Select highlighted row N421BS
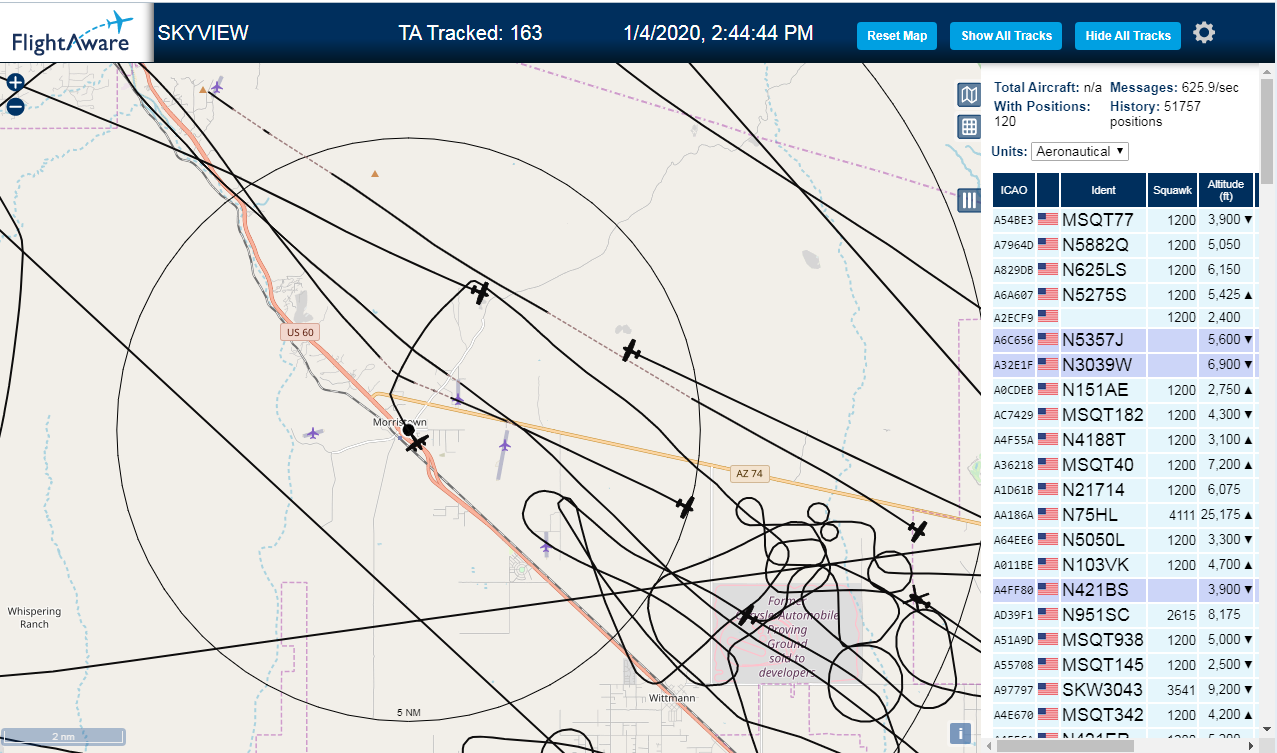The height and width of the screenshot is (753, 1277). pyautogui.click(x=1124, y=590)
